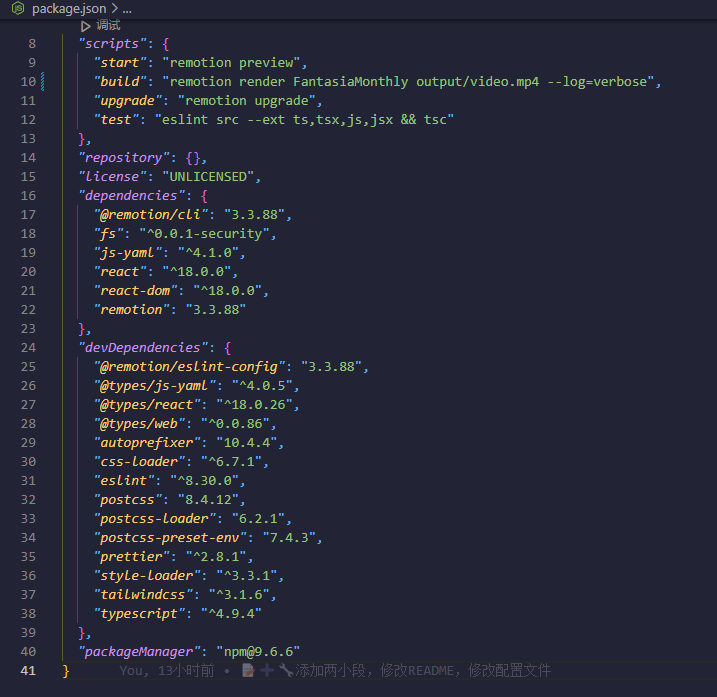Click the "@remotion/cli" dependency key
717x697 pixels.
coord(150,214)
